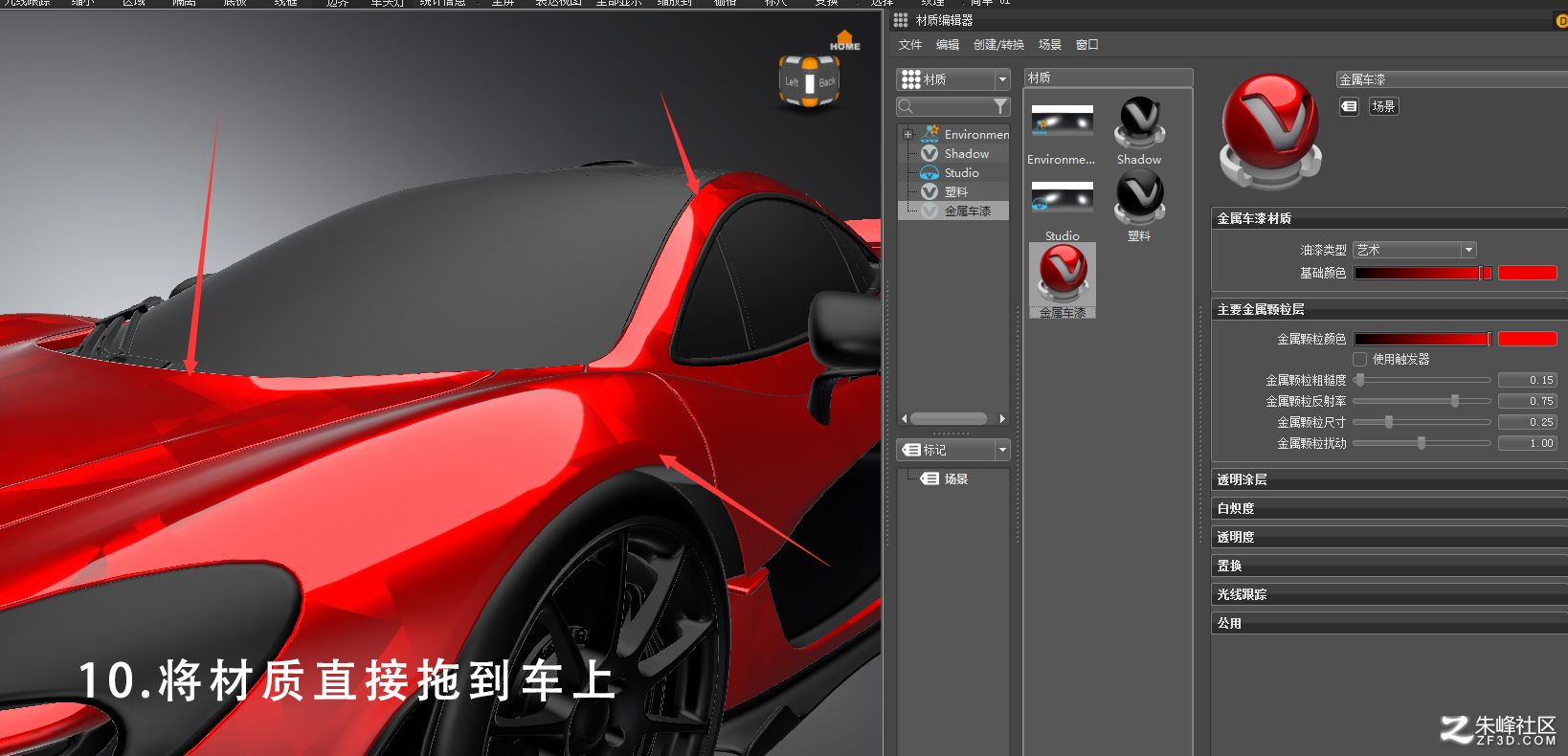This screenshot has height=756, width=1568.
Task: Open the 油漆类型 dropdown
Action: 1415,250
